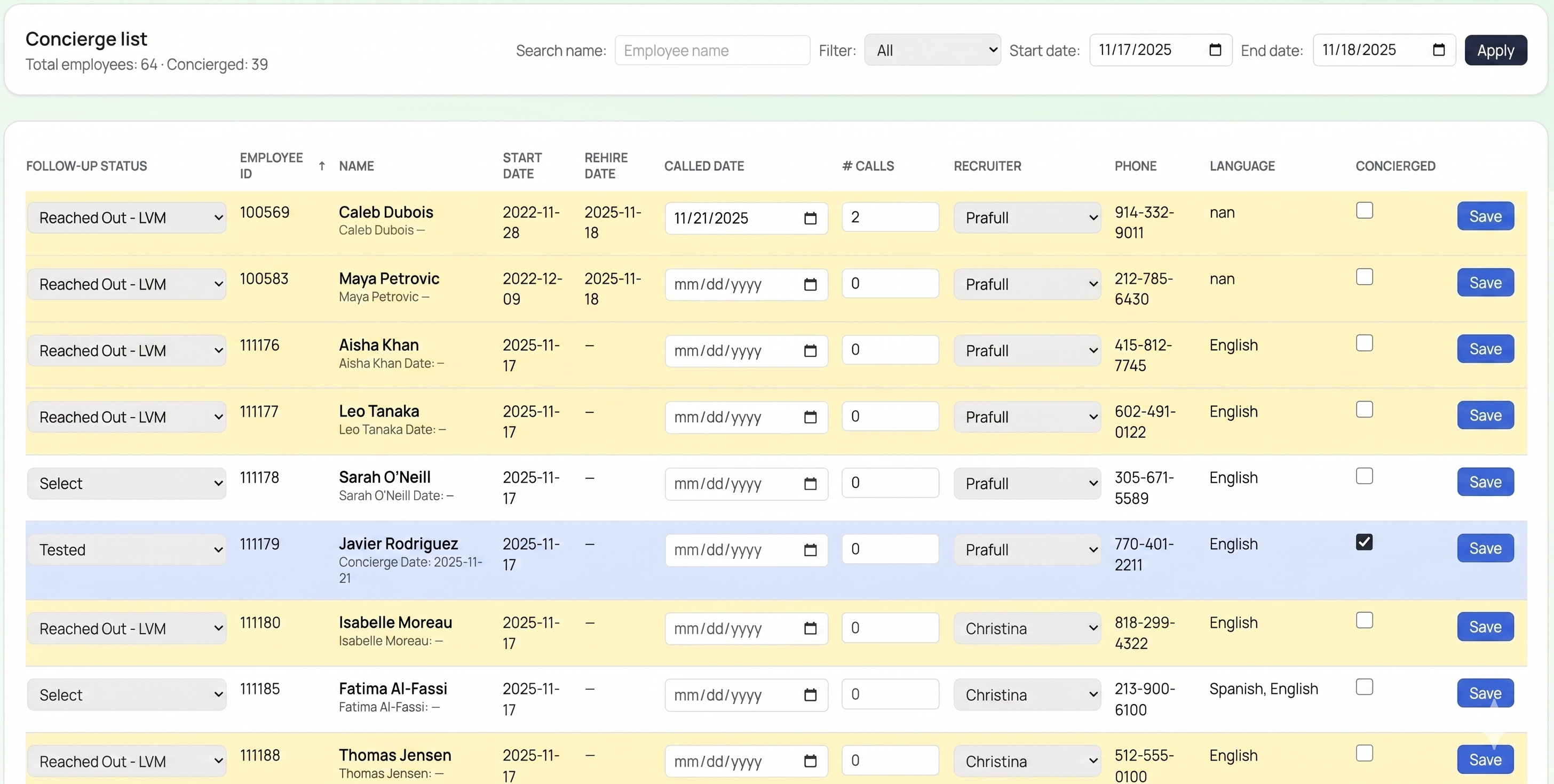
Task: Open follow-up status dropdown for Sarah O'Neill
Action: [126, 483]
